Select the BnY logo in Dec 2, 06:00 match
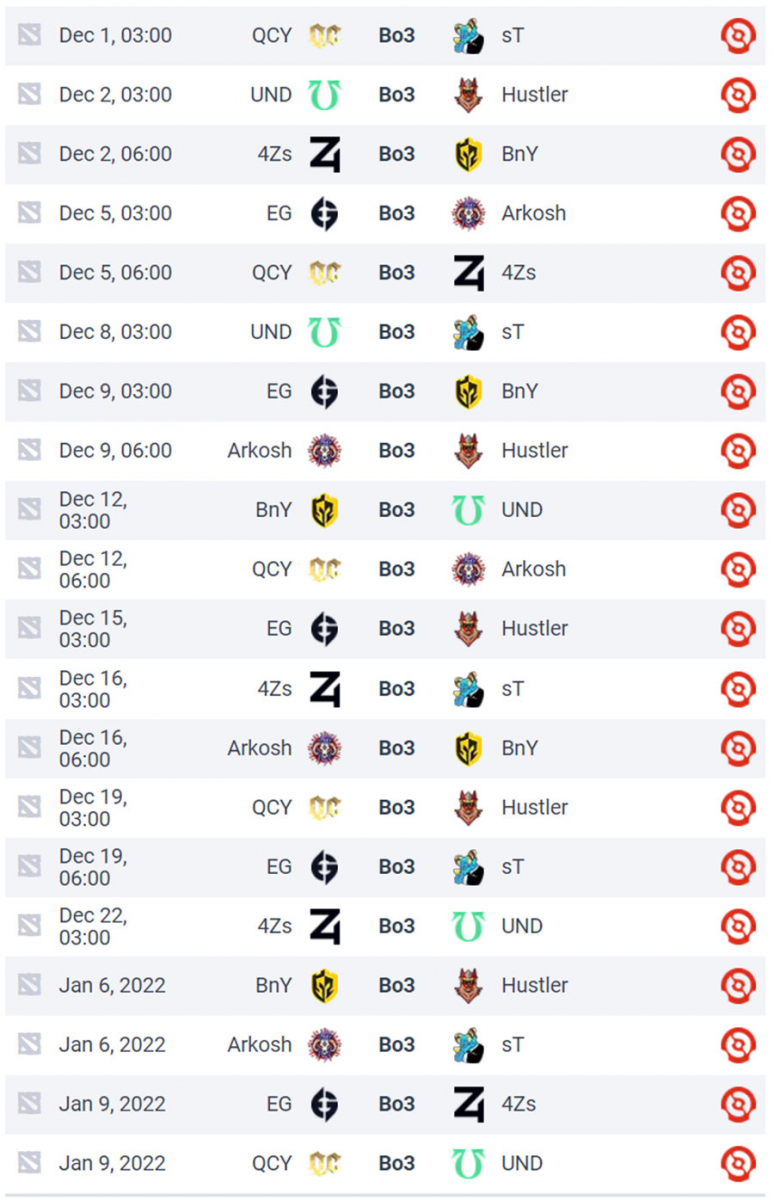This screenshot has width=774, height=1200. [468, 154]
